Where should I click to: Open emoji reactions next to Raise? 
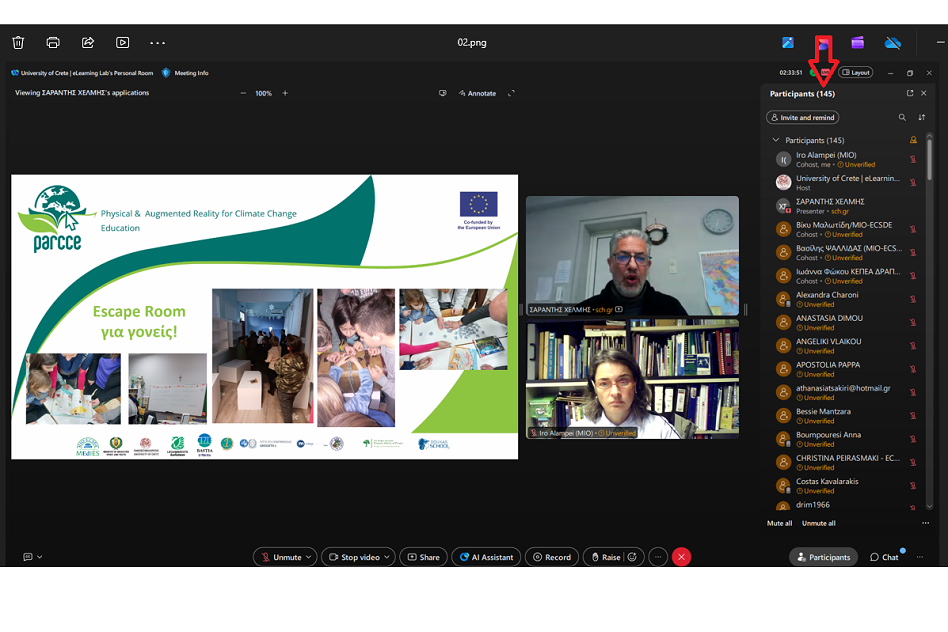634,557
